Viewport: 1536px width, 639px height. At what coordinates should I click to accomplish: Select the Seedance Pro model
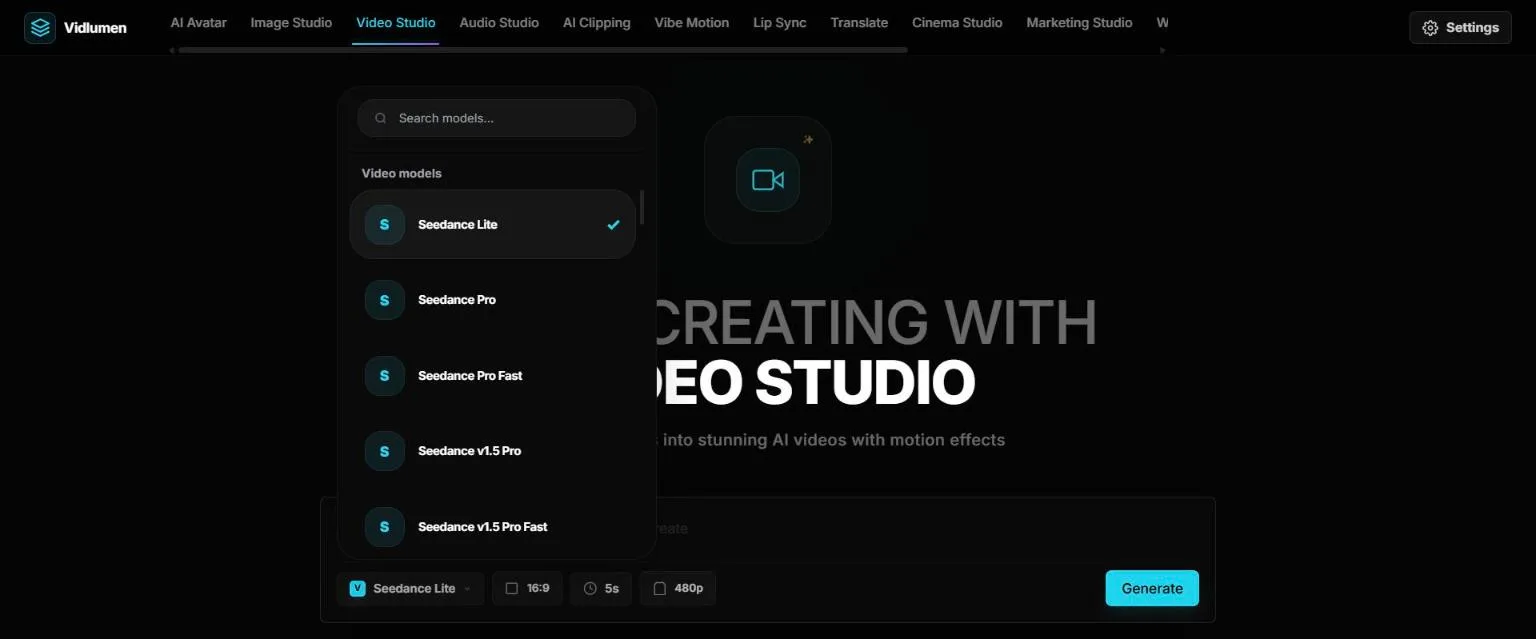(493, 300)
